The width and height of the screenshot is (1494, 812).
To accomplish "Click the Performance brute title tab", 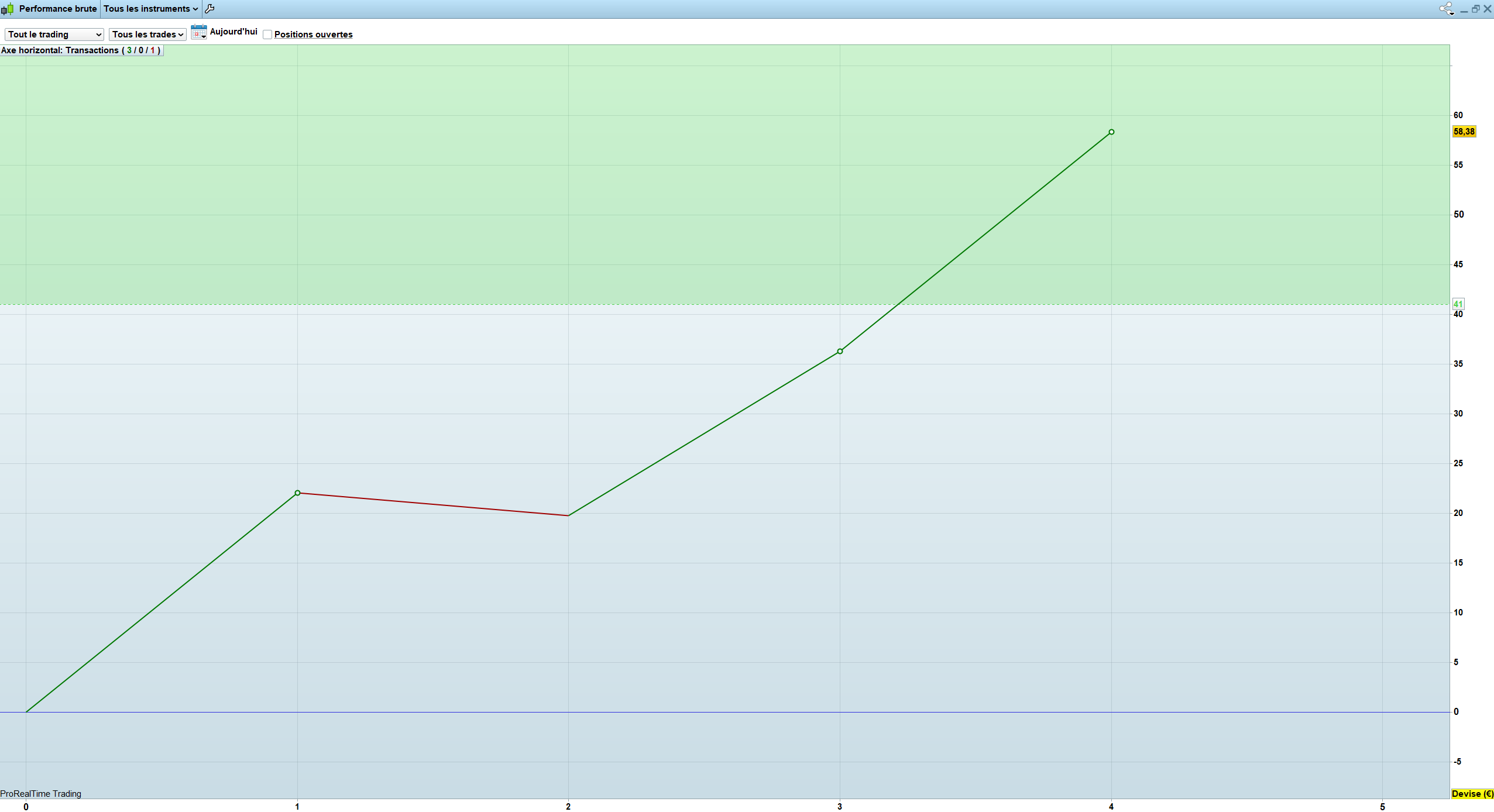I will pos(57,9).
